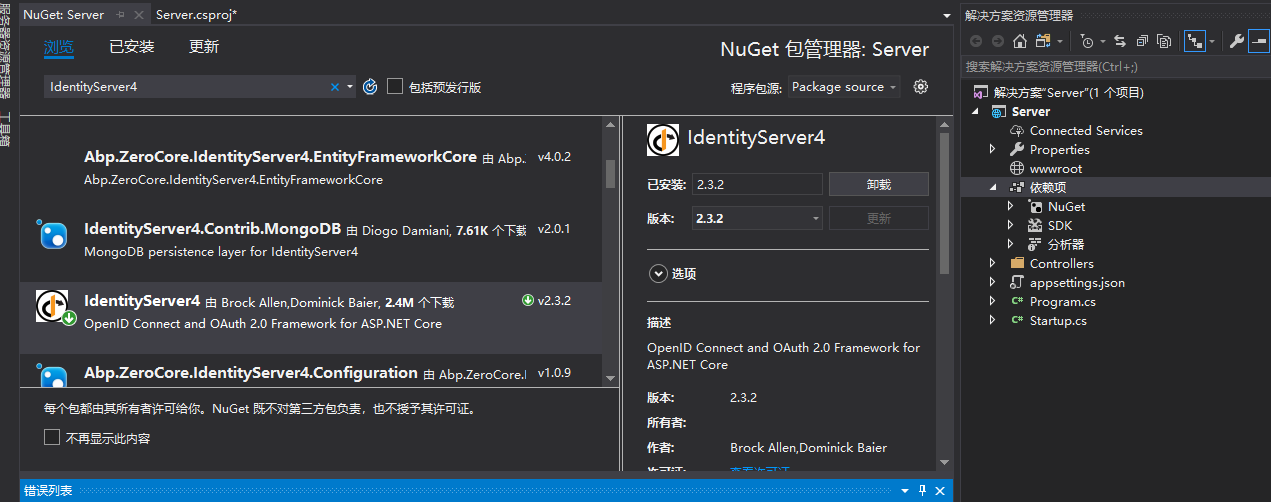Expand the Startup.cs node

[992, 320]
